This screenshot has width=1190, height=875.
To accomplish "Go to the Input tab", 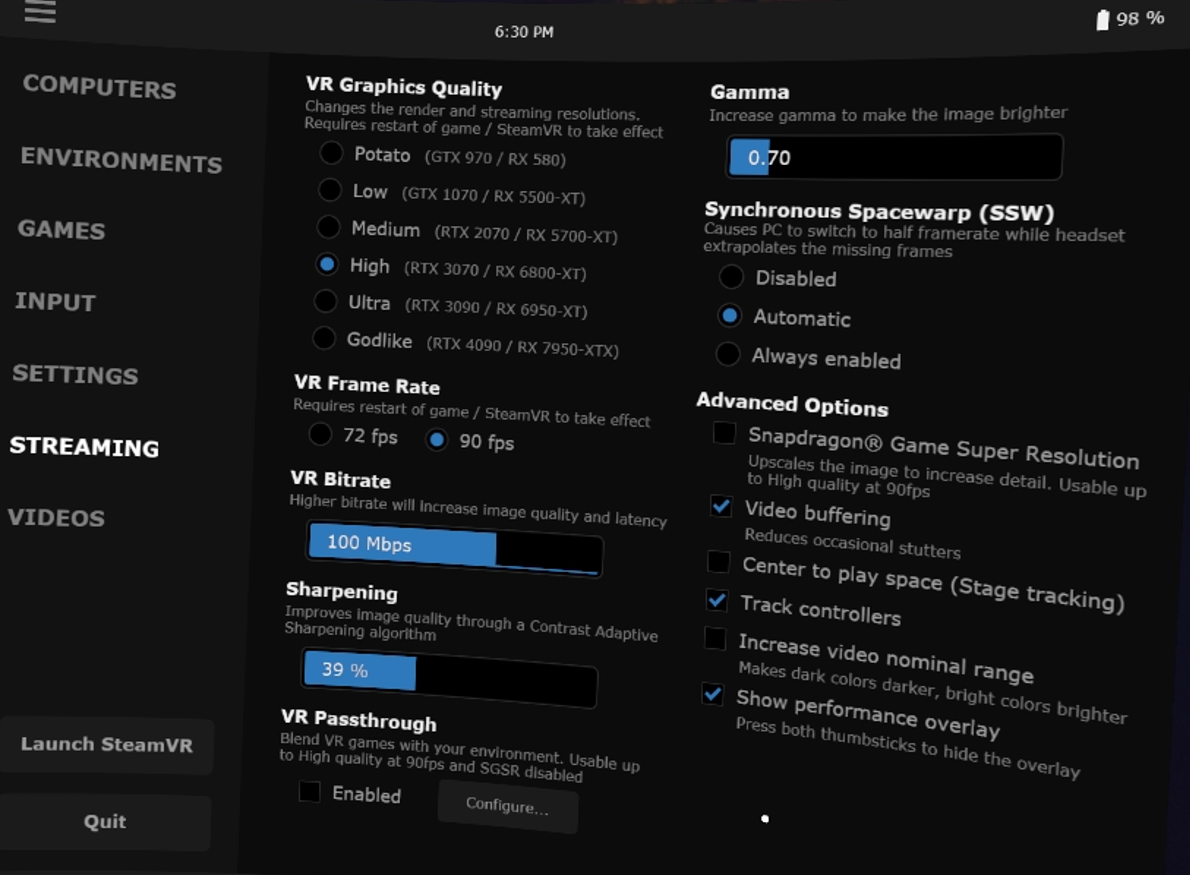I will (x=55, y=302).
